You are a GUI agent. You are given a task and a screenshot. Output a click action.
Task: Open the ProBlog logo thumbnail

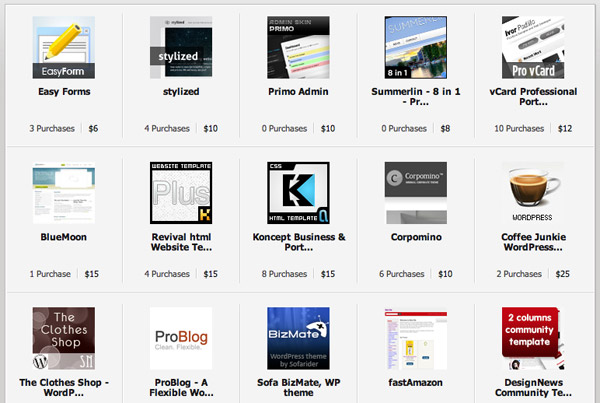(x=181, y=338)
